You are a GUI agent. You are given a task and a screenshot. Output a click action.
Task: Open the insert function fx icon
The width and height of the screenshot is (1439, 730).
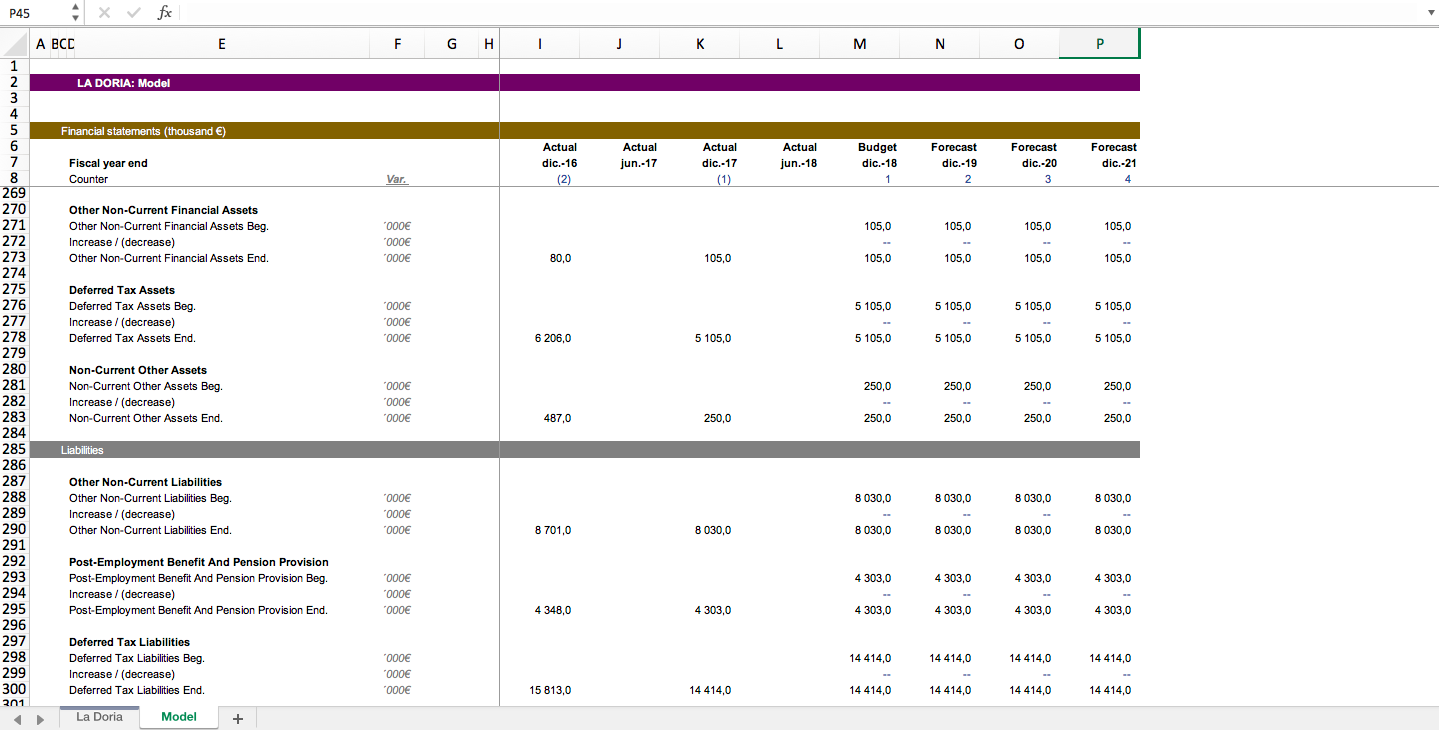tap(164, 13)
